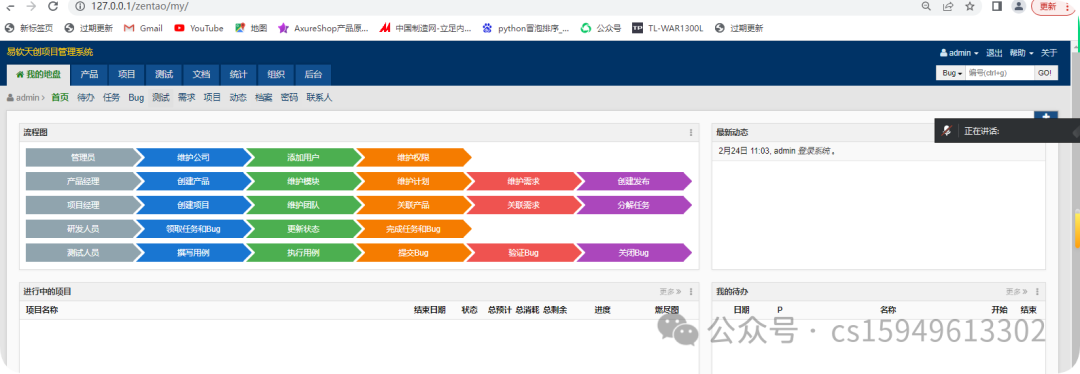The height and width of the screenshot is (374, 1080).
Task: Click the 关于 about link
Action: (1049, 53)
